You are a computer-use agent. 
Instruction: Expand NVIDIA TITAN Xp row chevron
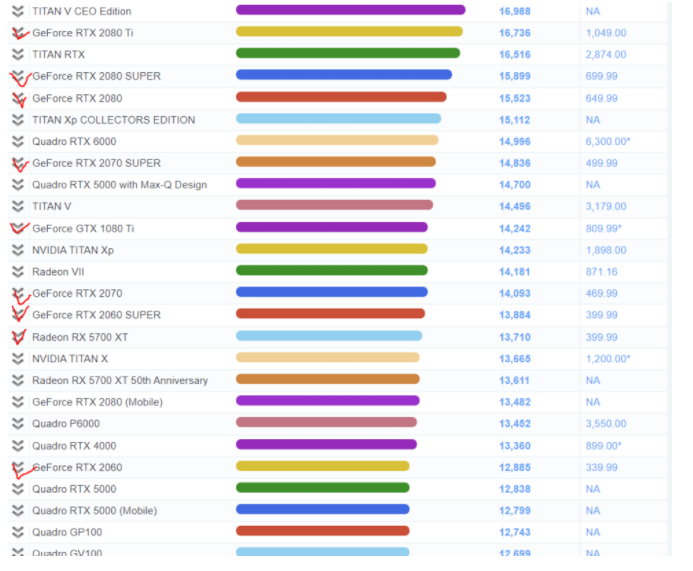18,250
